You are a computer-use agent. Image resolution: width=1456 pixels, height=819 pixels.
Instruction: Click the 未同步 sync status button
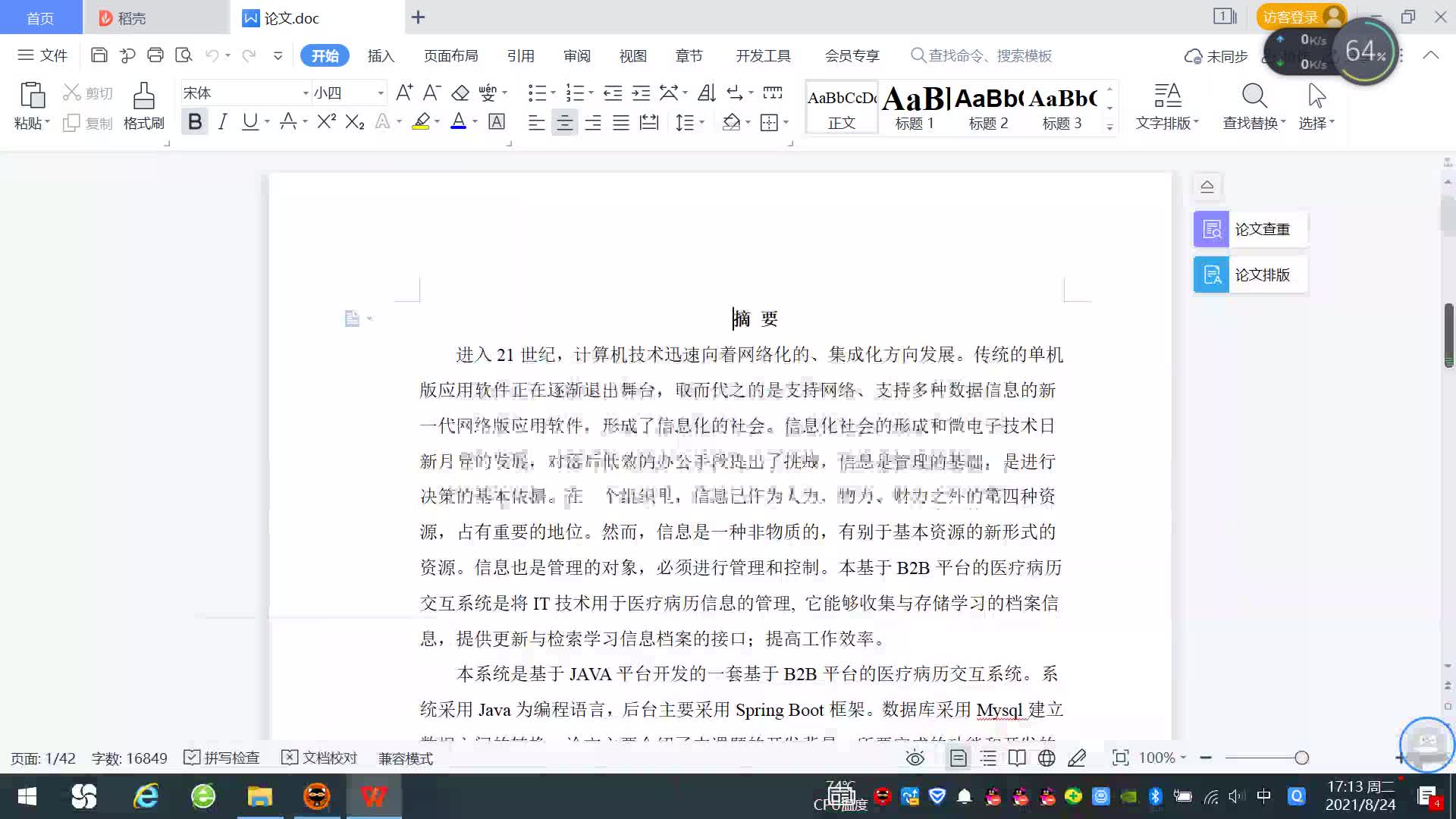[1216, 56]
